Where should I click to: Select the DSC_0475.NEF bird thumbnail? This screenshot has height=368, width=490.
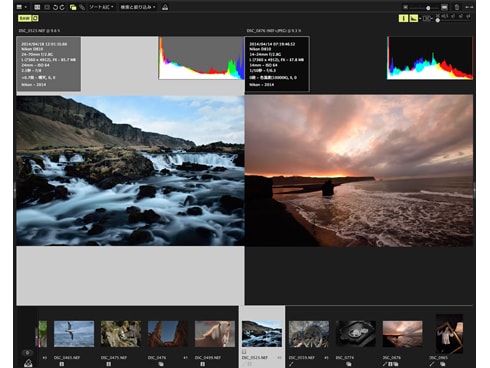[121, 334]
